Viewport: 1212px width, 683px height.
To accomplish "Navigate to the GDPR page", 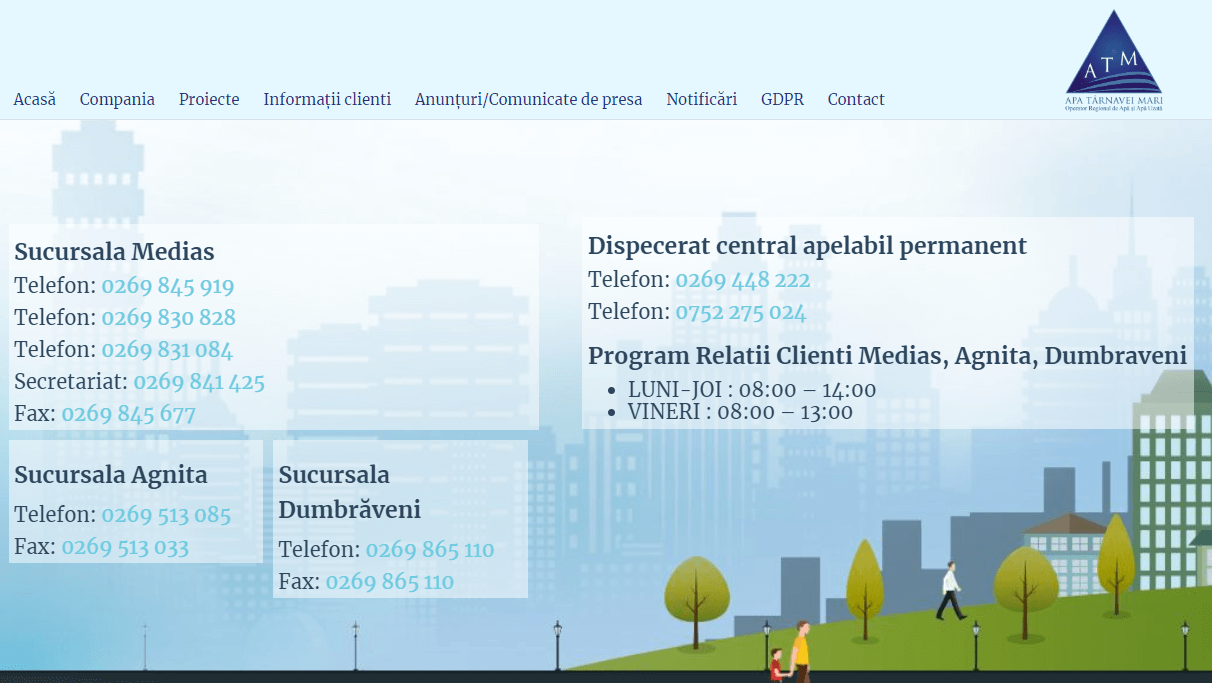I will pyautogui.click(x=782, y=99).
